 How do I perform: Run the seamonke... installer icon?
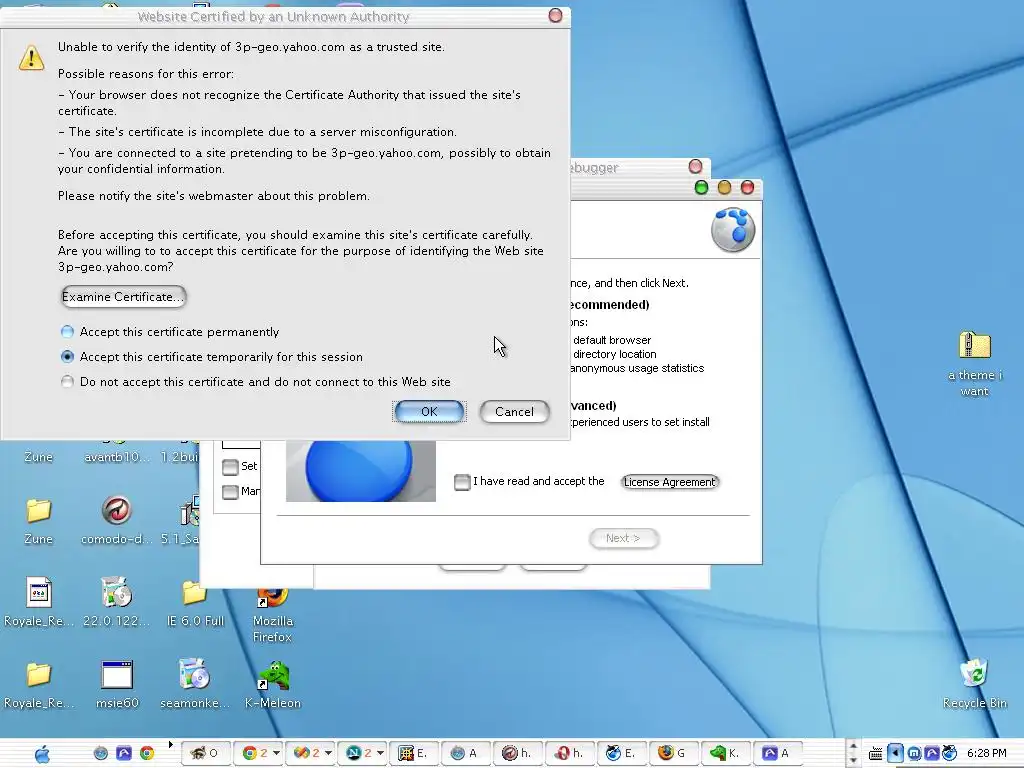(194, 674)
